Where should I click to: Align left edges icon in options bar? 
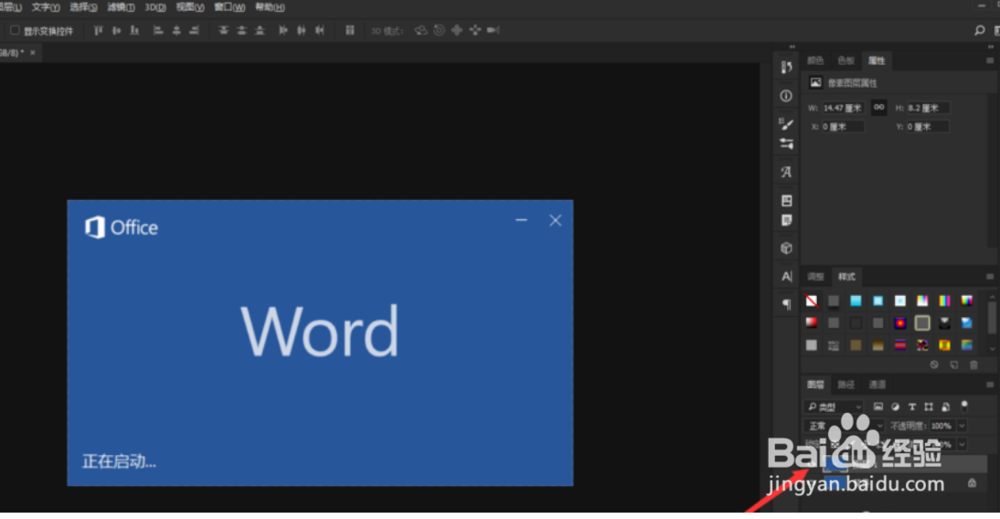click(158, 30)
